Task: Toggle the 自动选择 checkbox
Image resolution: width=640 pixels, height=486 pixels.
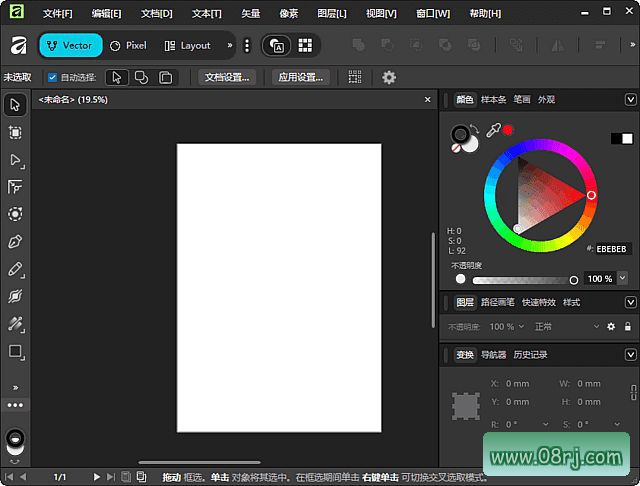Action: click(x=53, y=77)
